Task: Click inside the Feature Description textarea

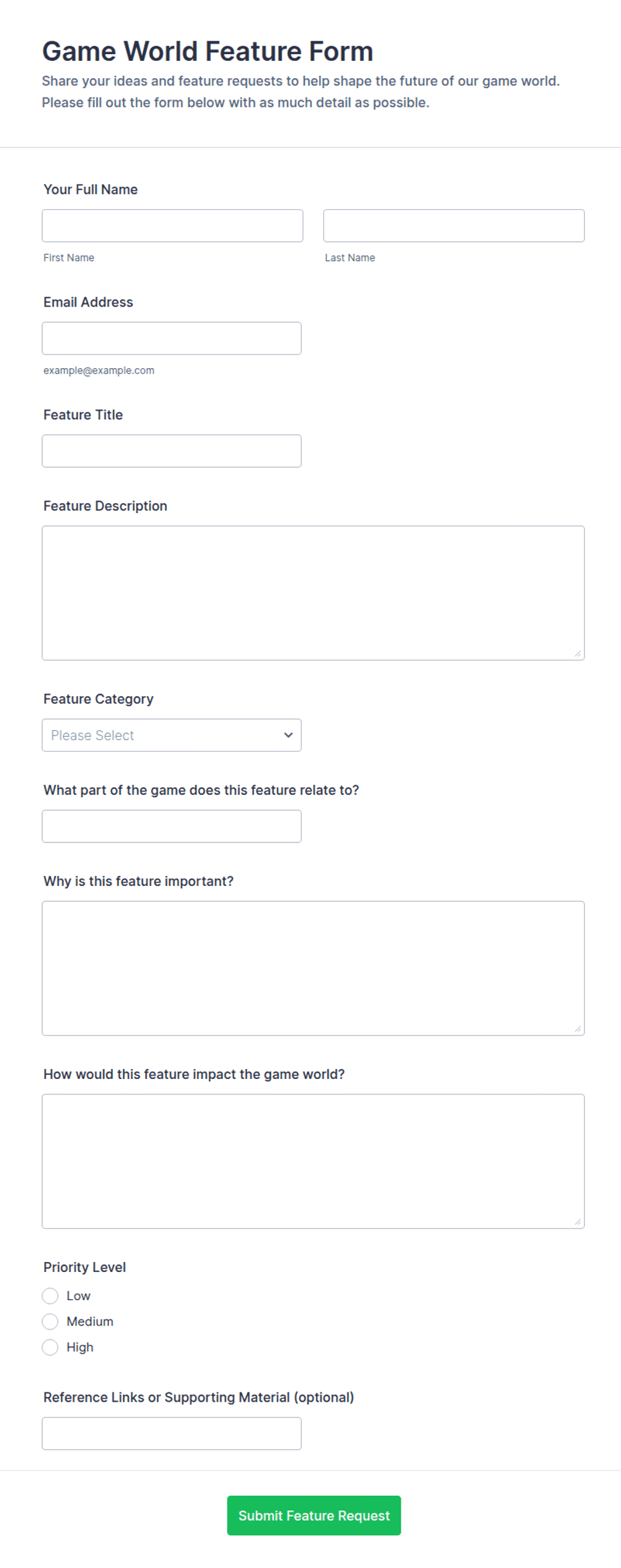Action: coord(313,593)
